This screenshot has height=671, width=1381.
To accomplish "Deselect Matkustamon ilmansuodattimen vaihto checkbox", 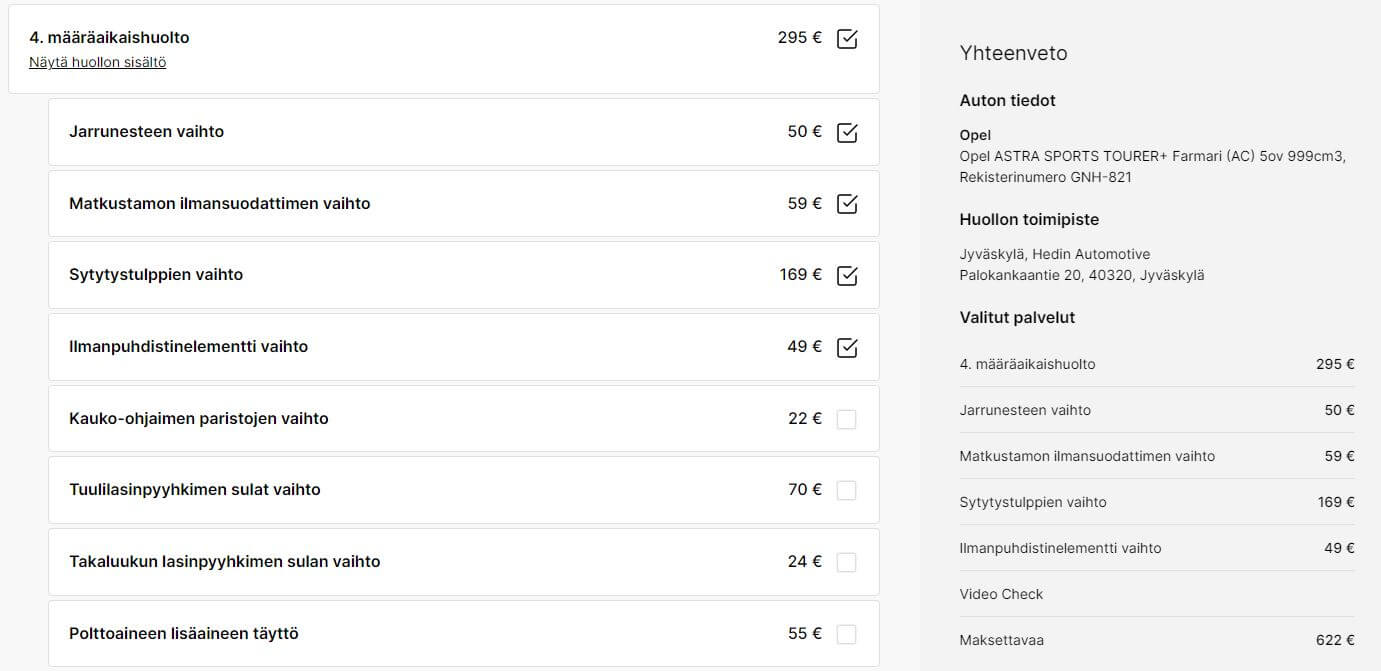I will tap(846, 204).
